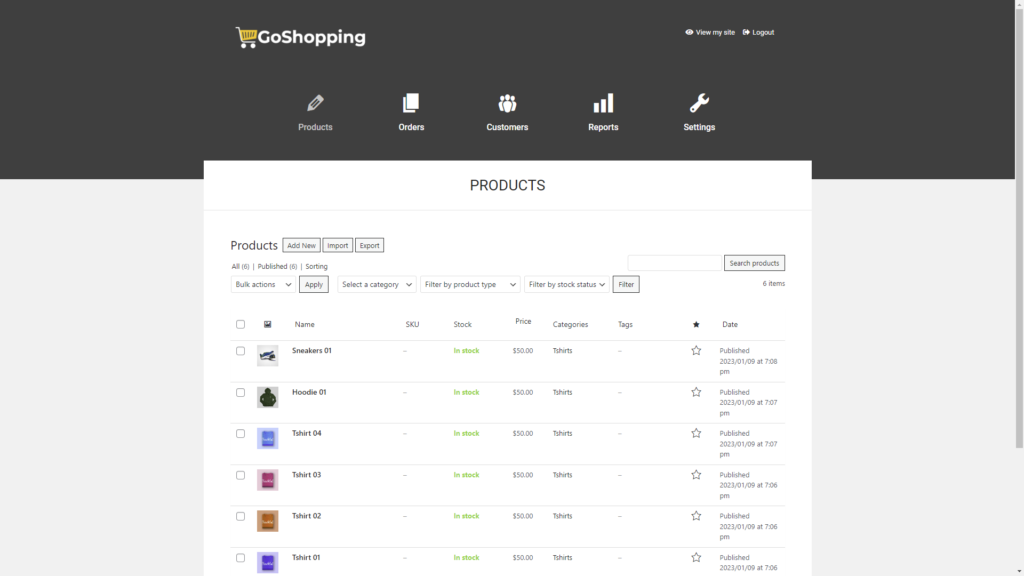Image resolution: width=1024 pixels, height=576 pixels.
Task: Click the Logout icon in header
Action: [x=745, y=32]
